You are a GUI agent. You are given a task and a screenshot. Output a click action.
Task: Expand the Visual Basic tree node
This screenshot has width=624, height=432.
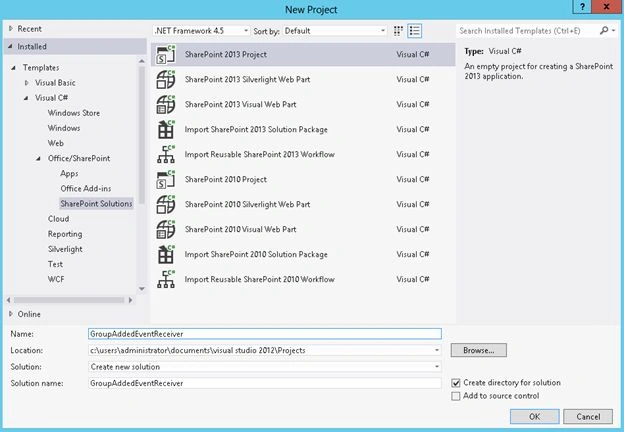pos(27,83)
